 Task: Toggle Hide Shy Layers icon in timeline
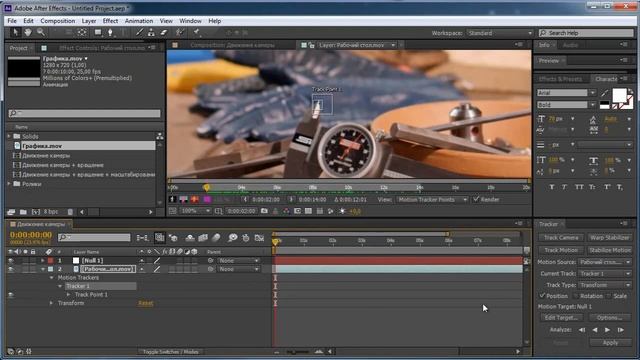coord(190,238)
